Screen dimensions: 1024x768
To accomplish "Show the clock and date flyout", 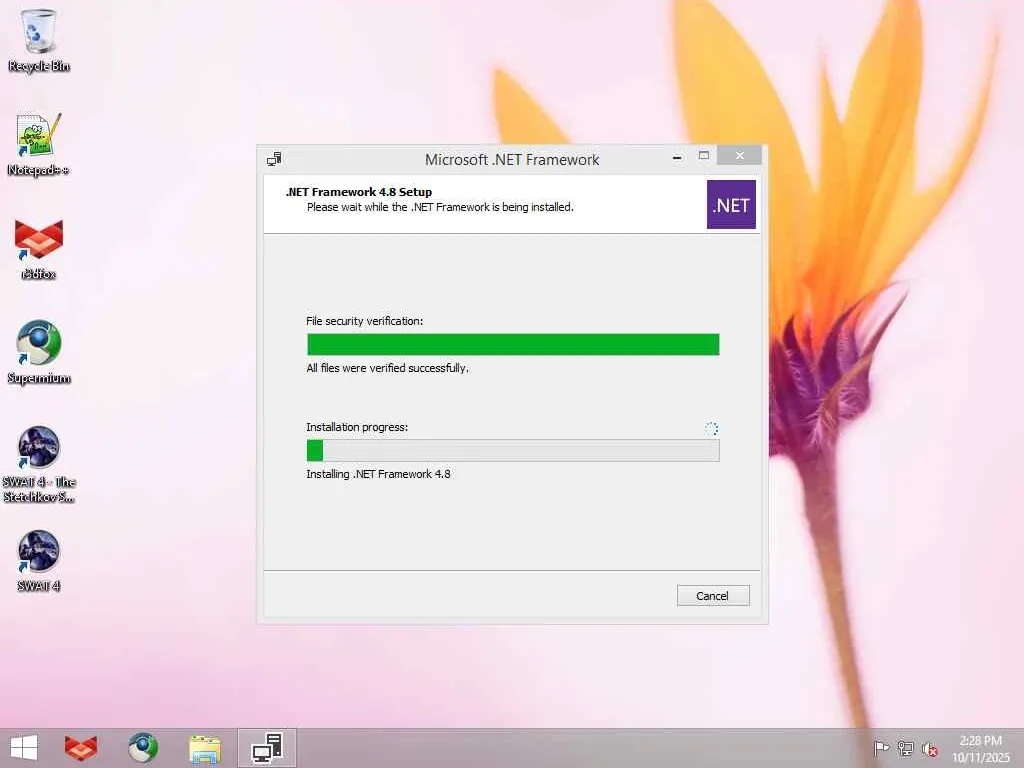I will click(981, 748).
